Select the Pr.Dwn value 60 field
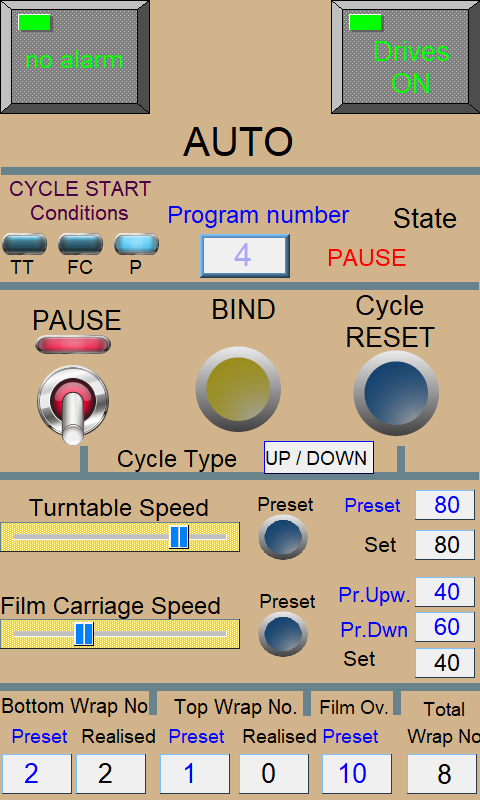This screenshot has width=480, height=800. (445, 627)
